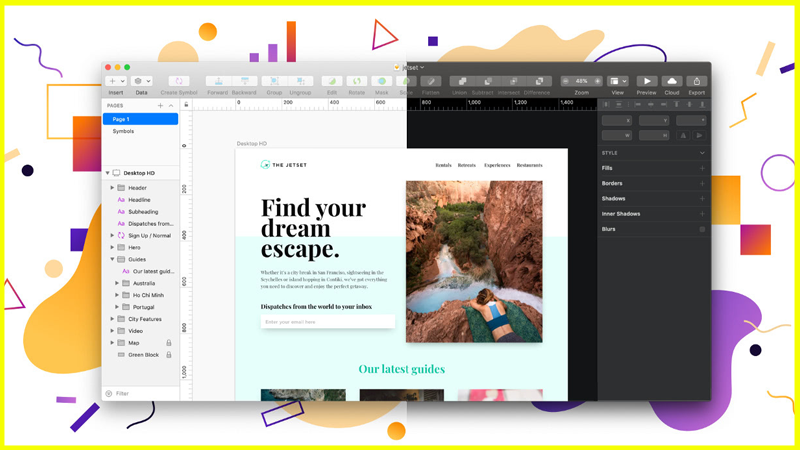Screen dimensions: 800x450
Task: Collapse the Style section chevron
Action: coord(702,153)
